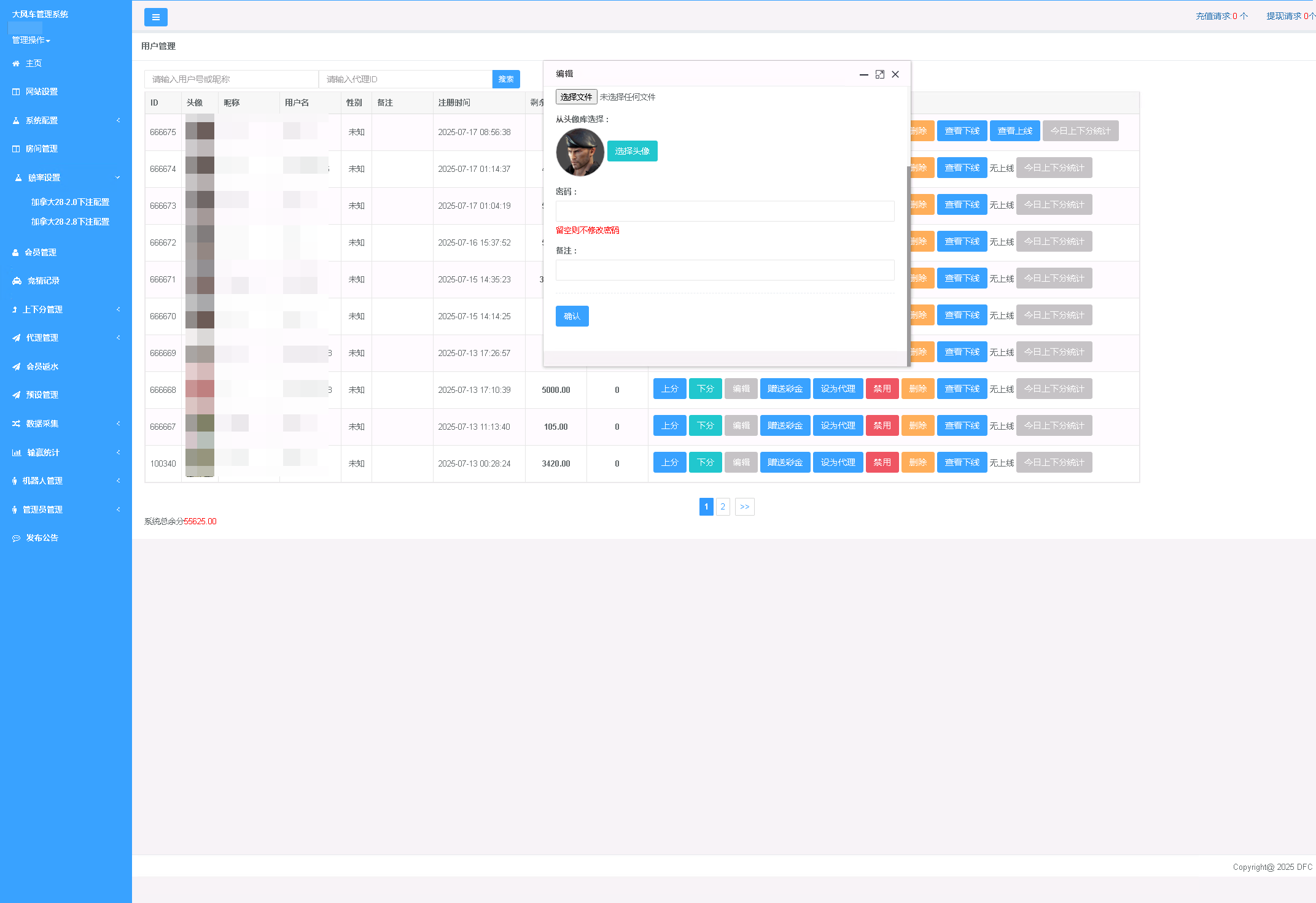Go to page 2 in pagination
1316x903 pixels.
[x=723, y=506]
